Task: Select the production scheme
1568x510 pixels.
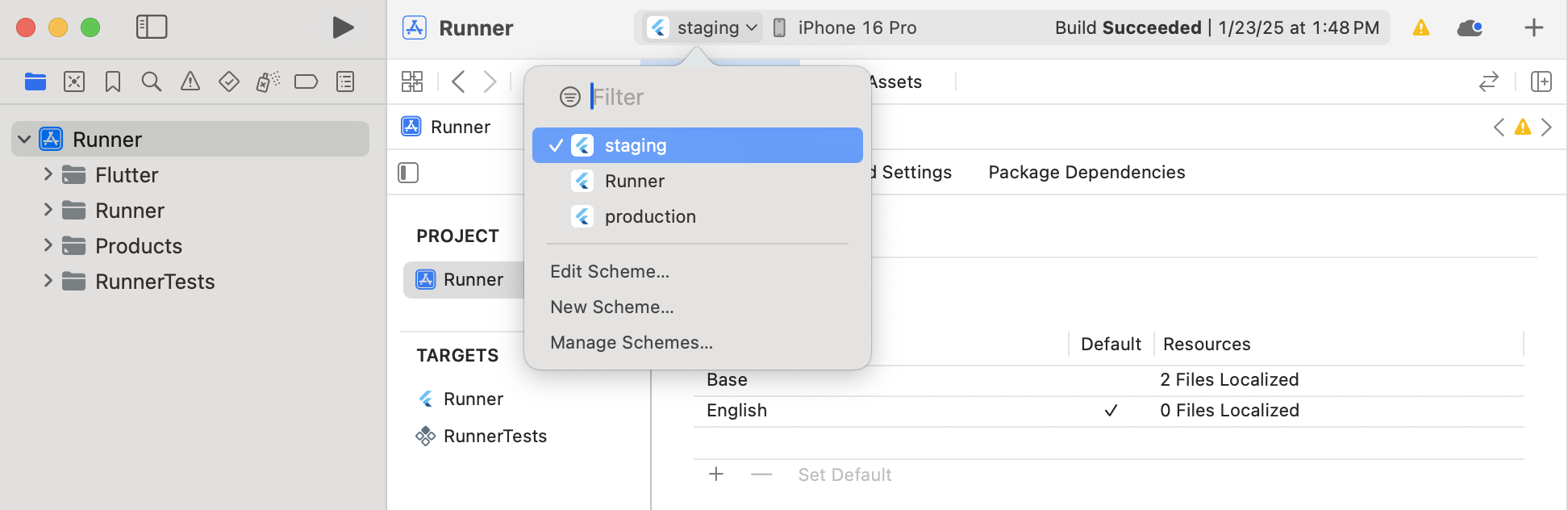Action: point(649,216)
